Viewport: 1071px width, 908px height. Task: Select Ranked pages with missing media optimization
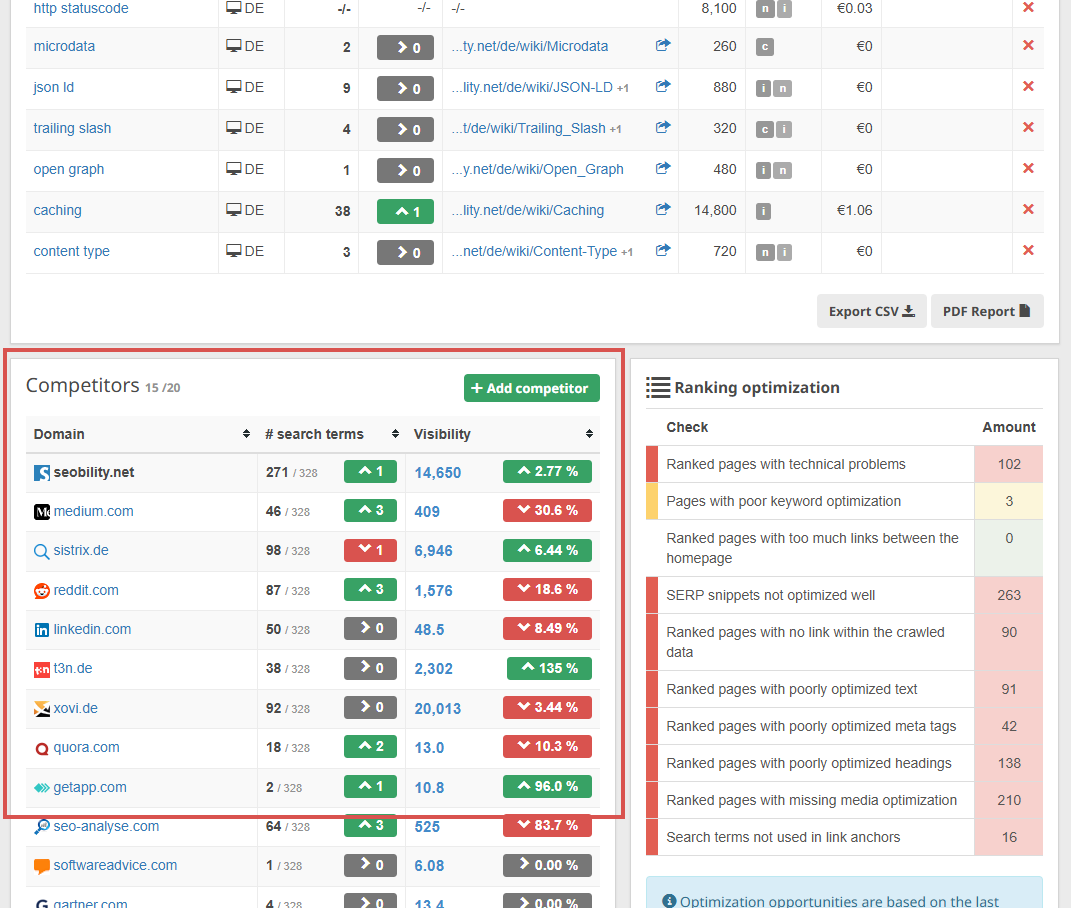(844, 800)
